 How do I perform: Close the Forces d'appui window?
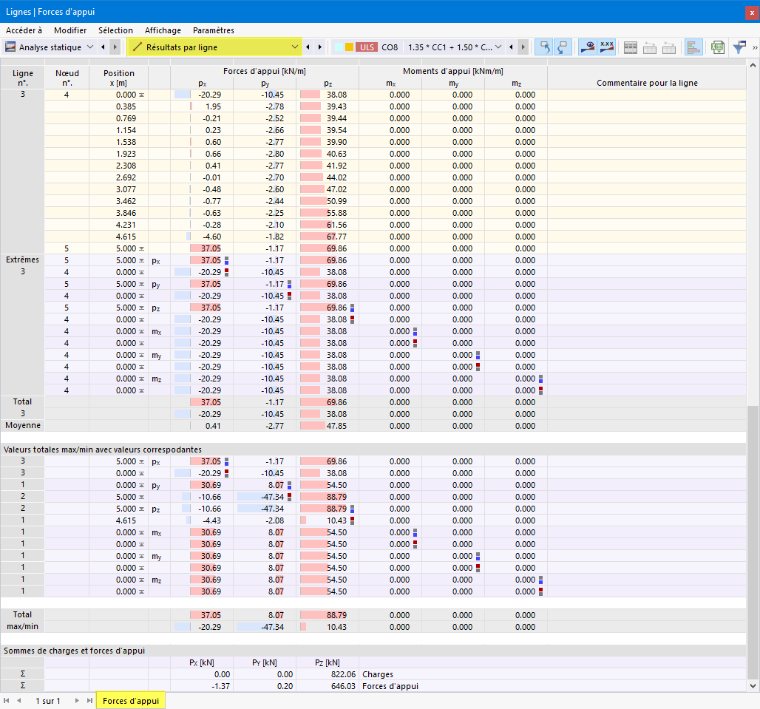[x=751, y=12]
